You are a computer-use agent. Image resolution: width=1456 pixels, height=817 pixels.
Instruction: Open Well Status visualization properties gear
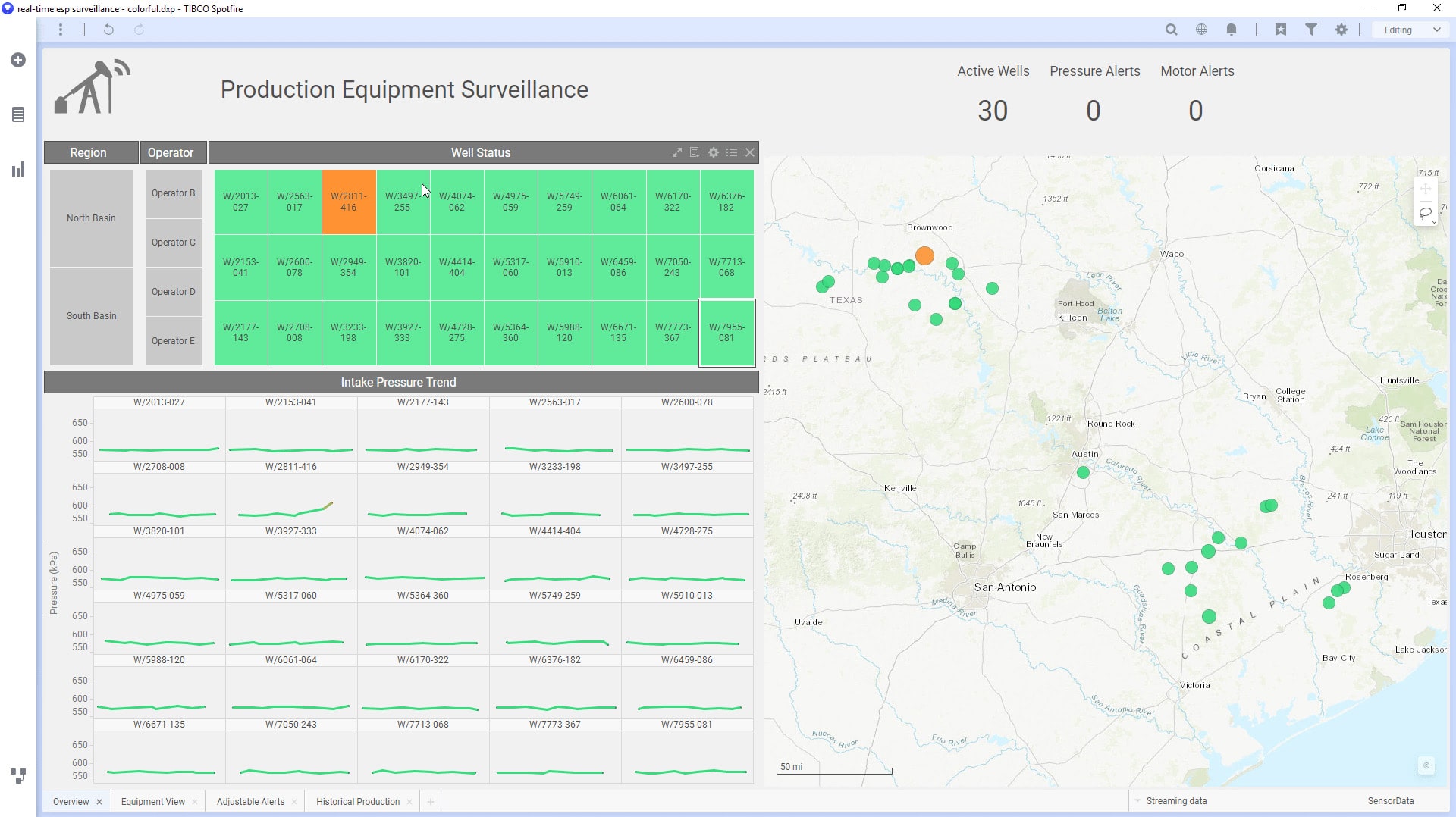713,152
